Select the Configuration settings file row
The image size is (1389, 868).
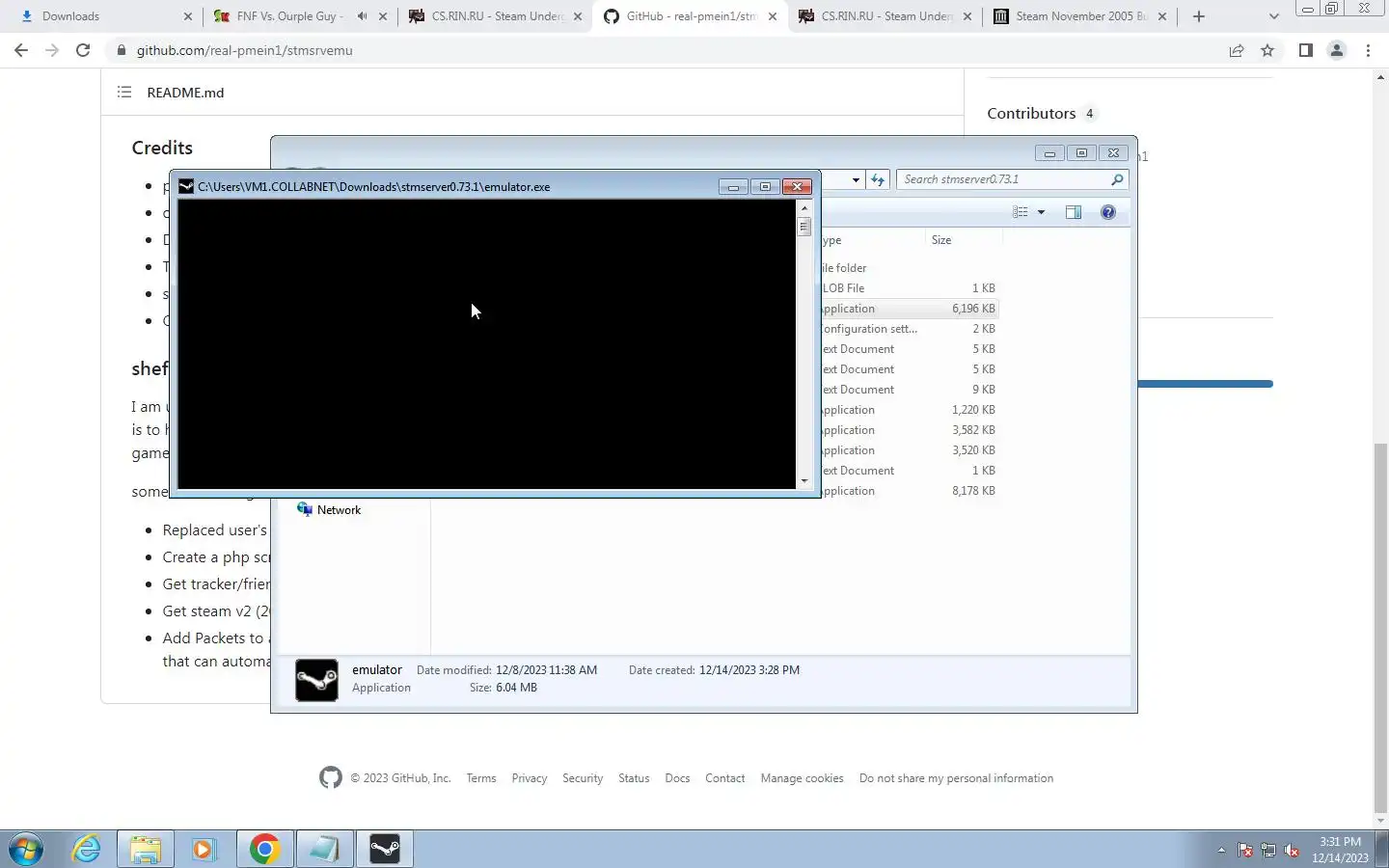coord(909,329)
